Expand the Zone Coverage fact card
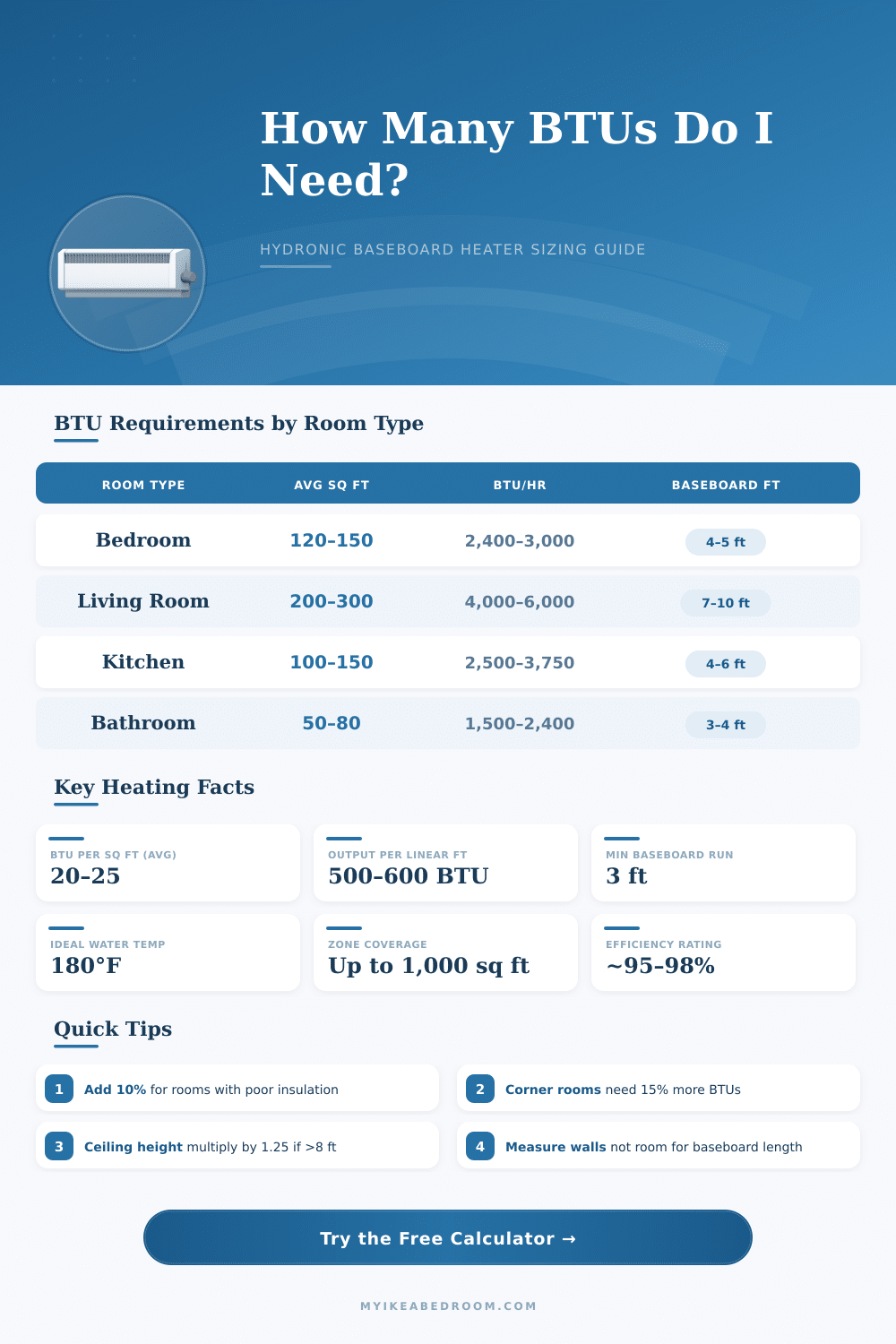The height and width of the screenshot is (1344, 896). pyautogui.click(x=445, y=952)
